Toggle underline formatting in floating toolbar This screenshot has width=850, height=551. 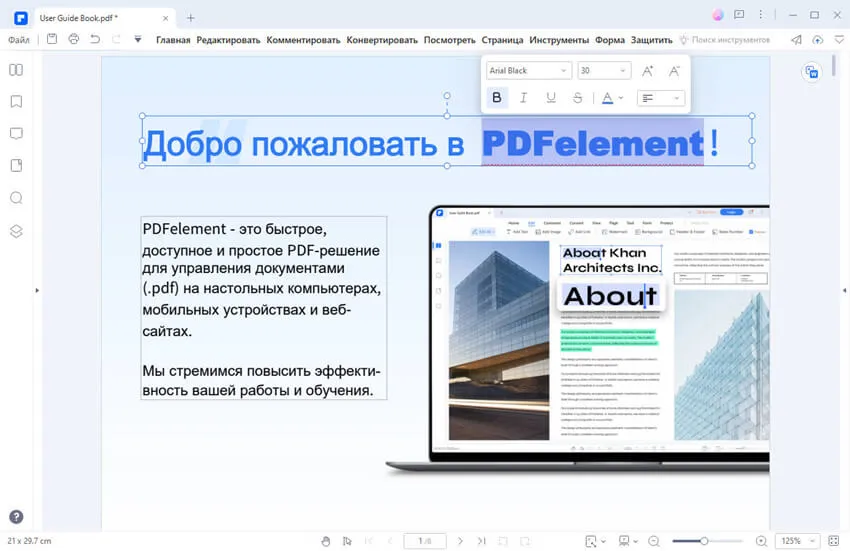(x=551, y=98)
